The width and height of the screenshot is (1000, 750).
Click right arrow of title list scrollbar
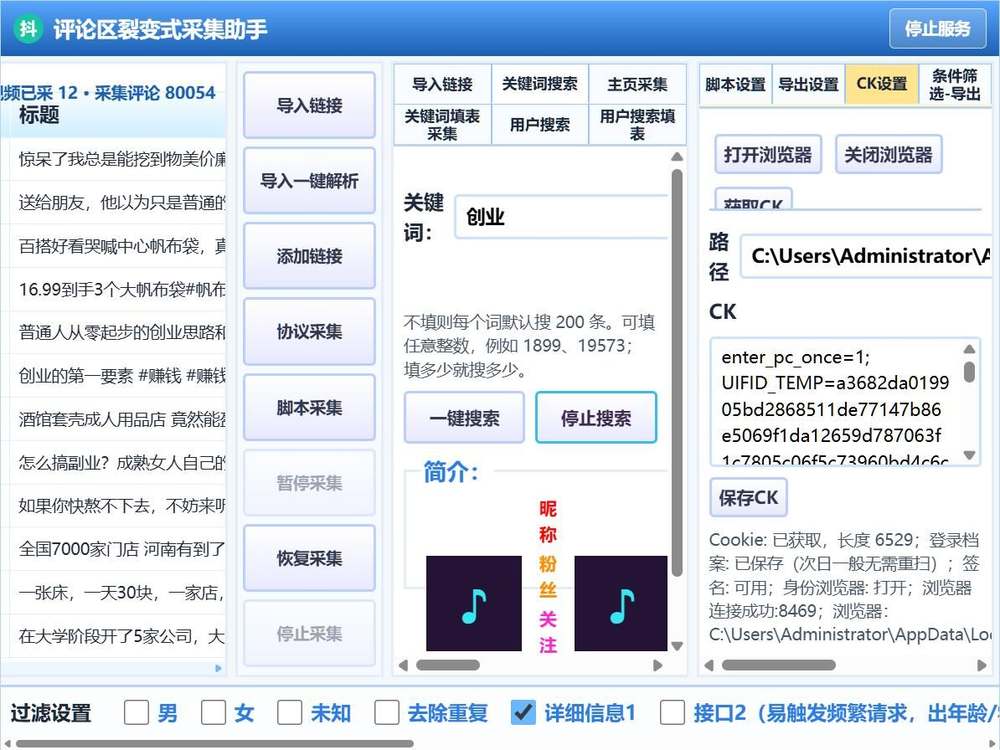click(x=219, y=668)
